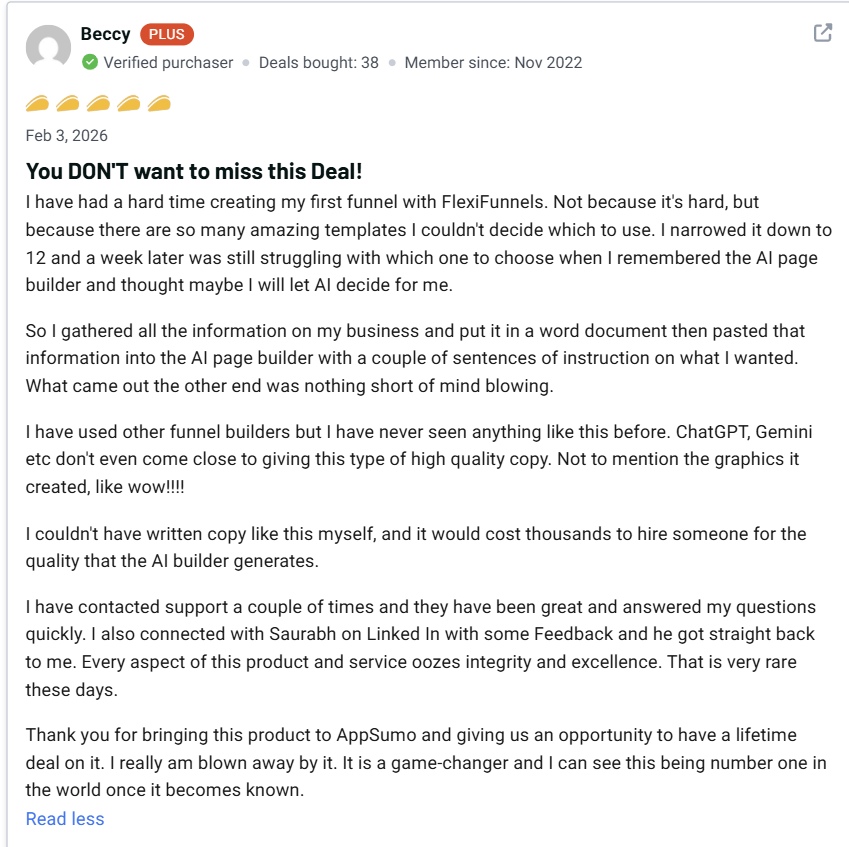Click the third taco rating icon
The image size is (849, 847).
coord(98,103)
